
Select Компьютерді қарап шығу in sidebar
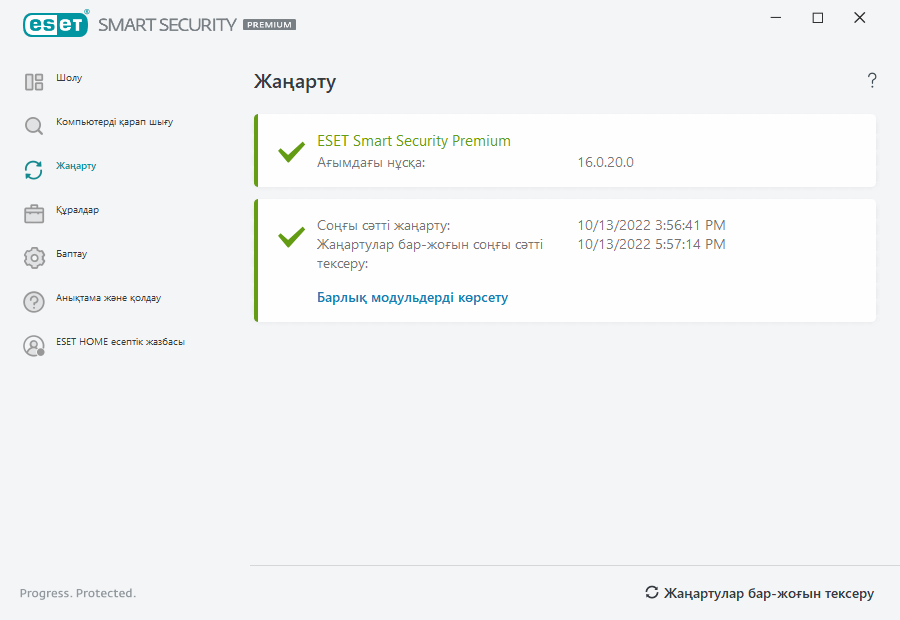tap(115, 122)
